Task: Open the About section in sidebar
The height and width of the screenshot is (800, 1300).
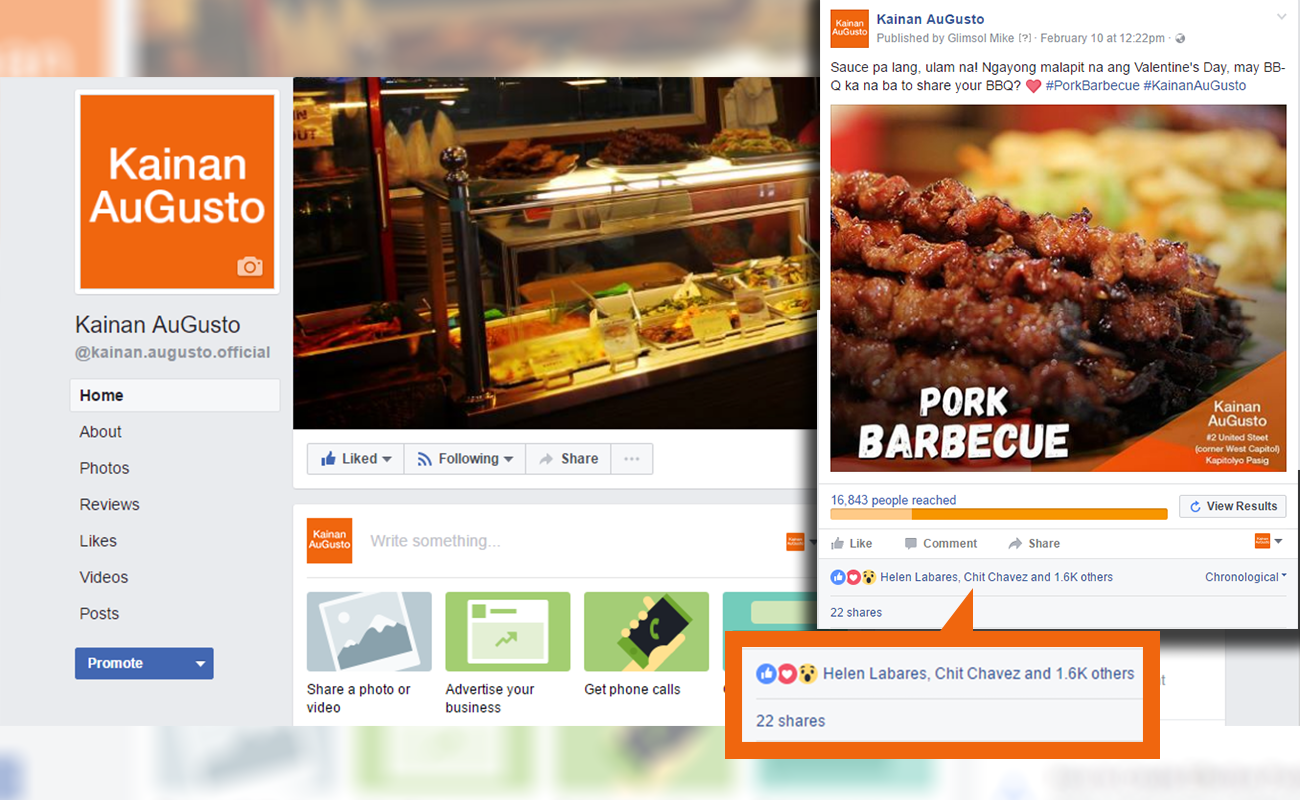Action: point(100,432)
